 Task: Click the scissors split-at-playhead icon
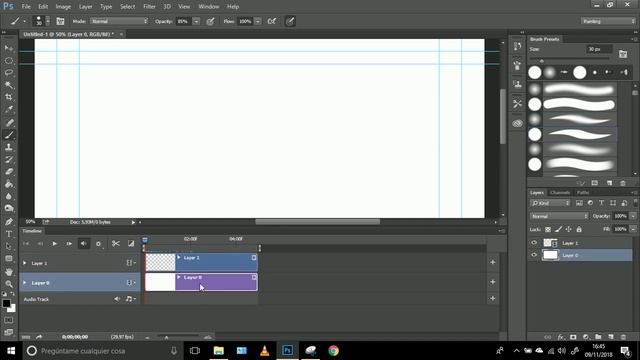(x=116, y=244)
